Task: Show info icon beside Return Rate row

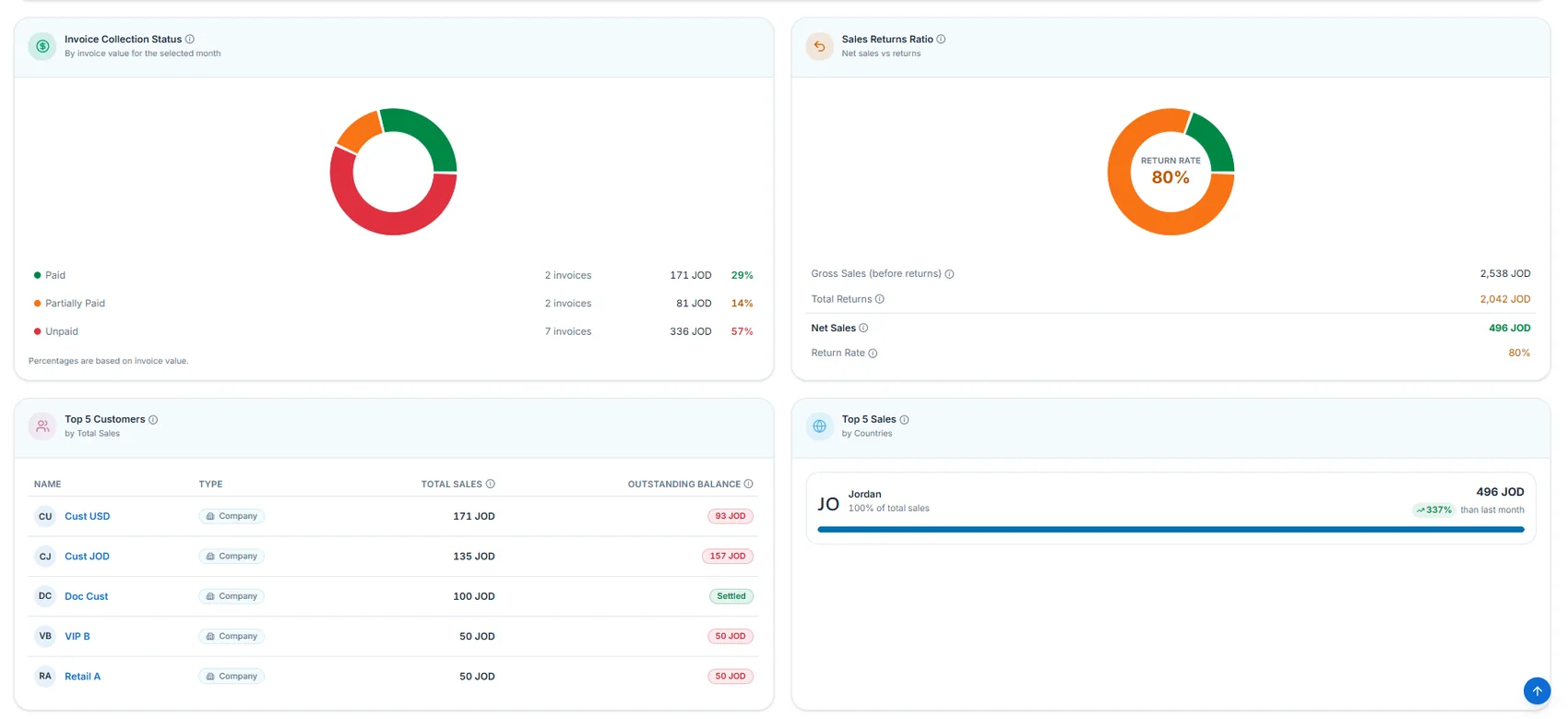Action: click(x=873, y=354)
